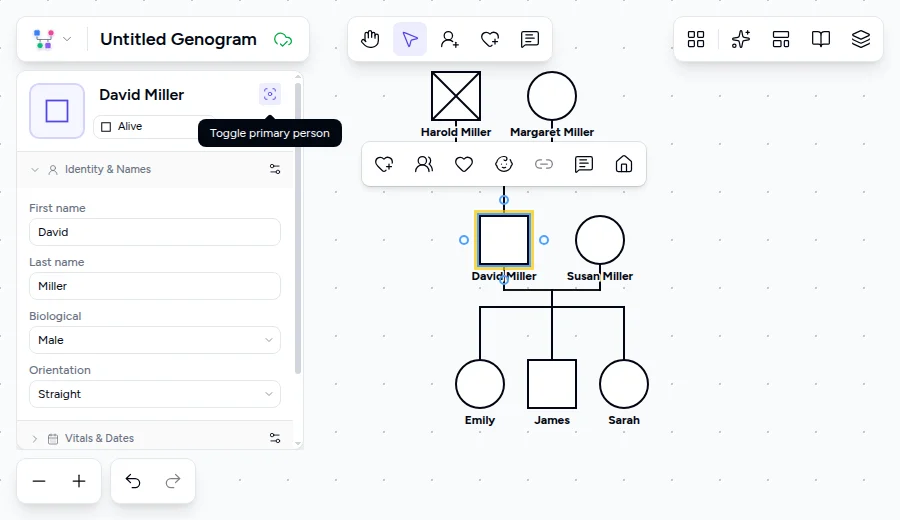Click the Untitled Genogram title

[x=178, y=39]
